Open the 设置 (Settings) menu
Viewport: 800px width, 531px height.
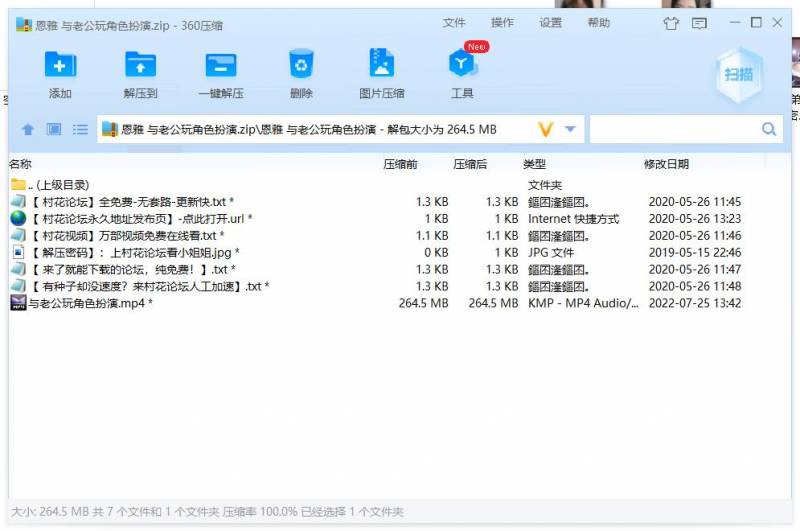[550, 23]
